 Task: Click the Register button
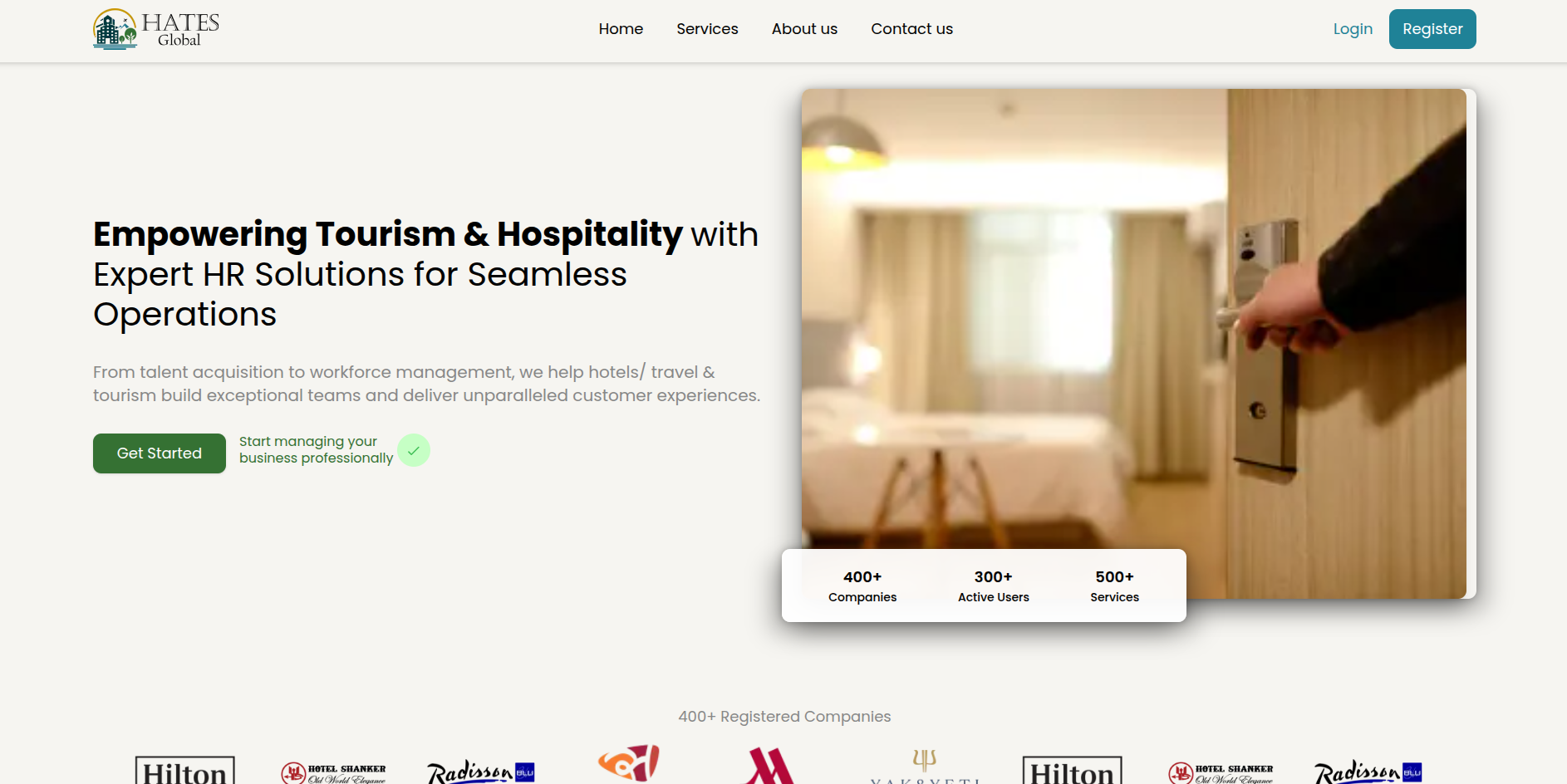[x=1432, y=29]
